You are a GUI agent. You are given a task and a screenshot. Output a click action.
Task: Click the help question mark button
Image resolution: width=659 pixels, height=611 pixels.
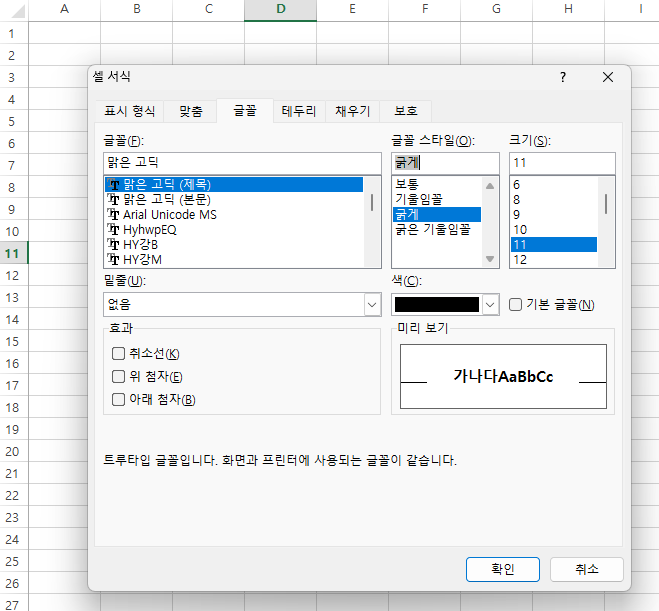click(x=563, y=77)
